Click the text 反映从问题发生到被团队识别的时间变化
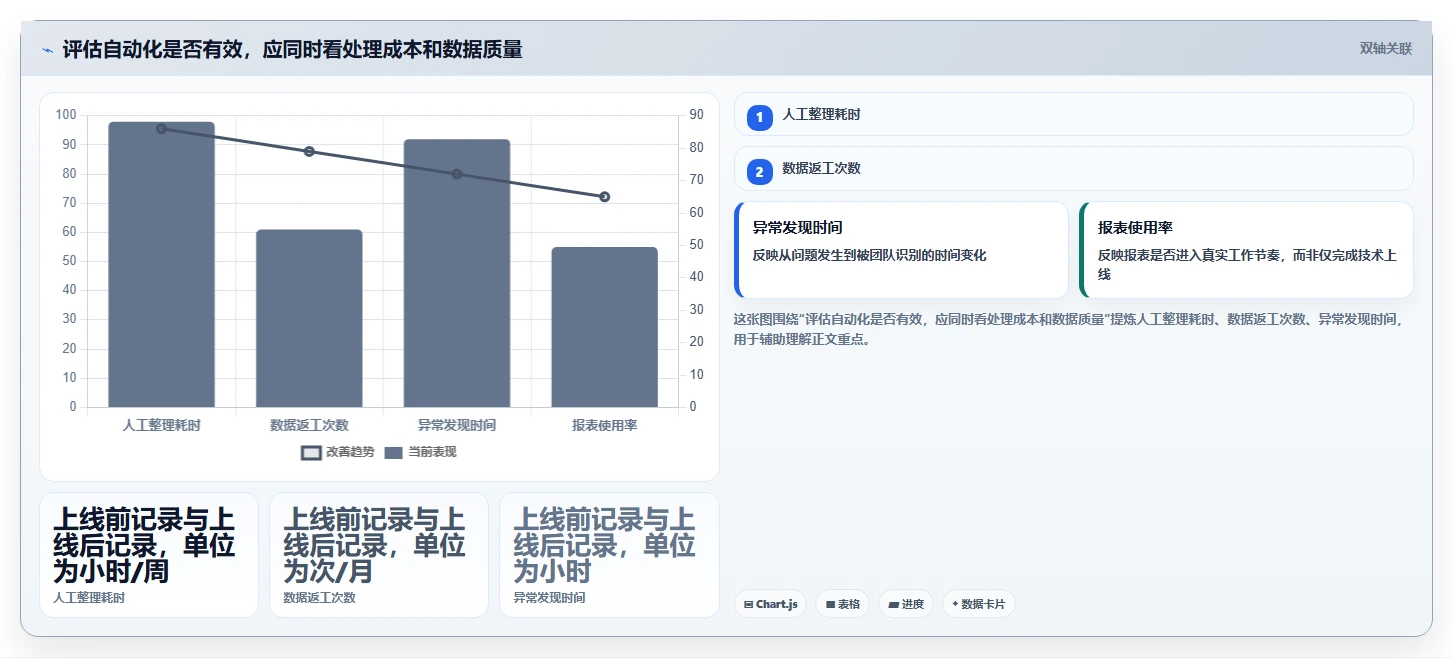The image size is (1453, 658). tap(870, 255)
